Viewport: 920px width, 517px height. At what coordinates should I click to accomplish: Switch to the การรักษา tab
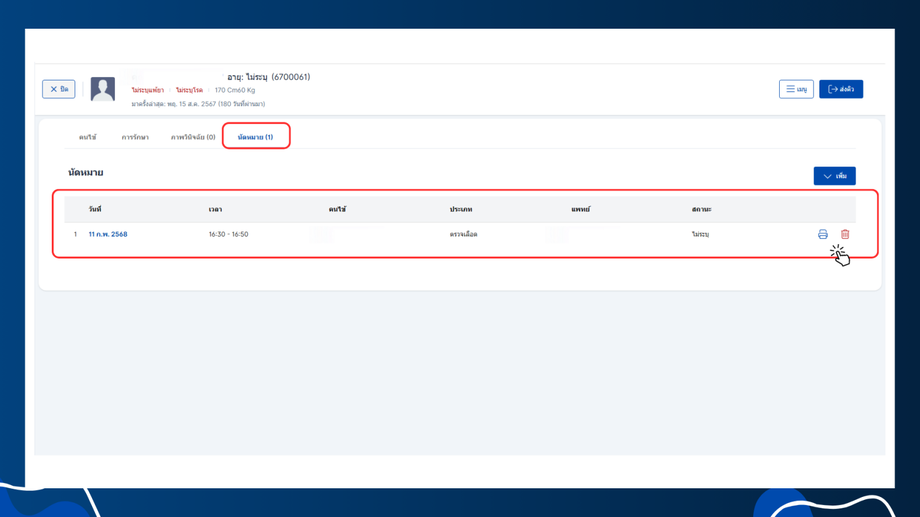135,137
